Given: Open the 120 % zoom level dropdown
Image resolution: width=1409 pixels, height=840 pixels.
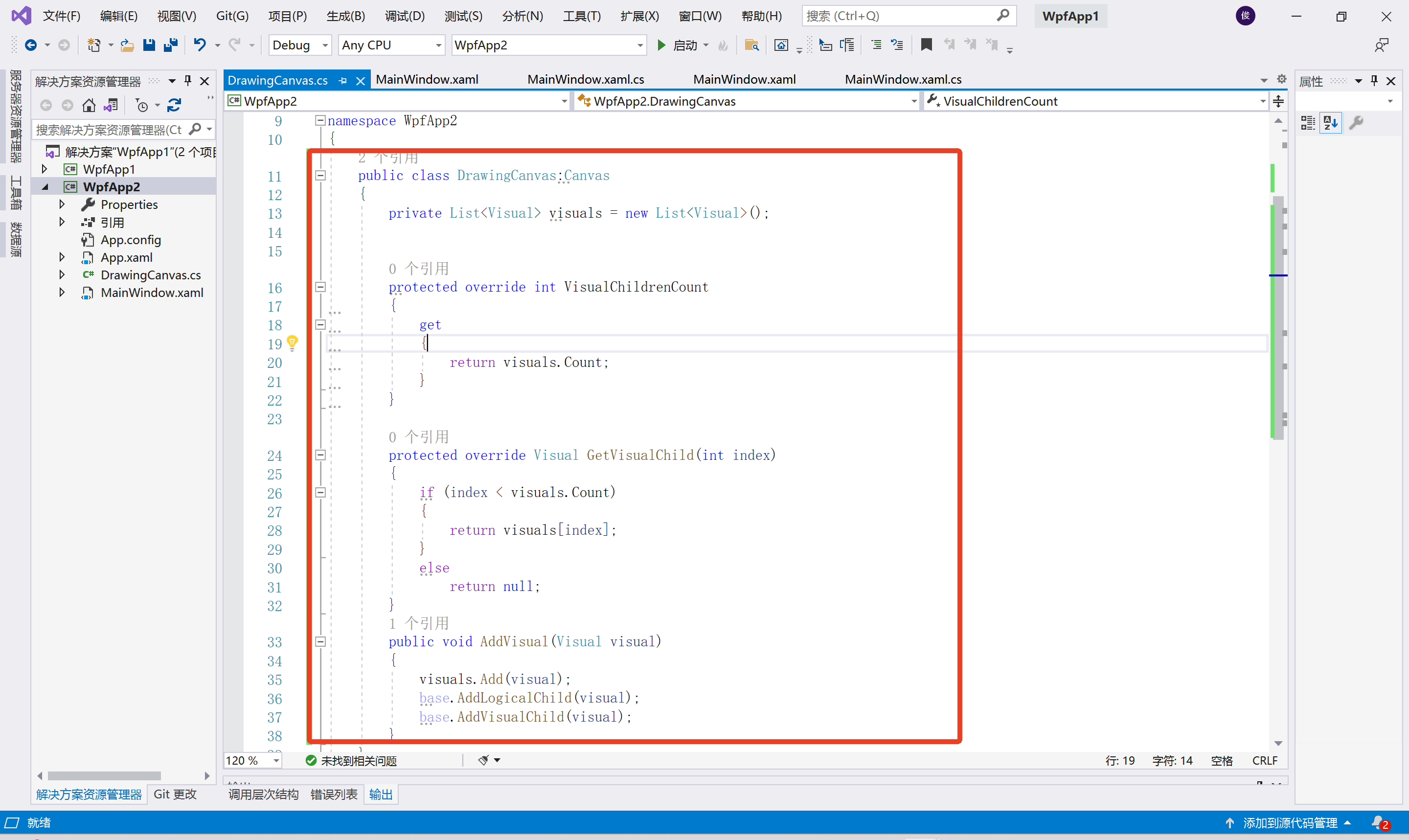Looking at the screenshot, I should [276, 760].
